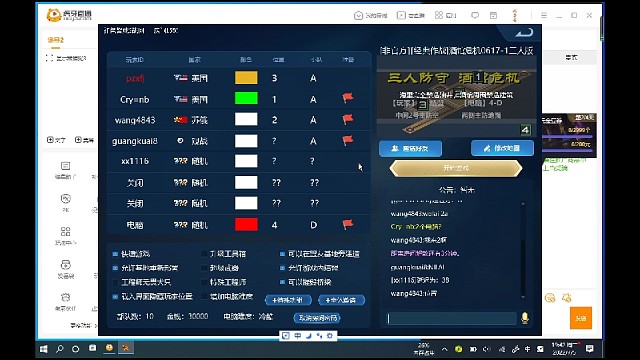The height and width of the screenshot is (360, 640).
Task: Toggle the 增加电脑难度 checkbox
Action: click(204, 296)
